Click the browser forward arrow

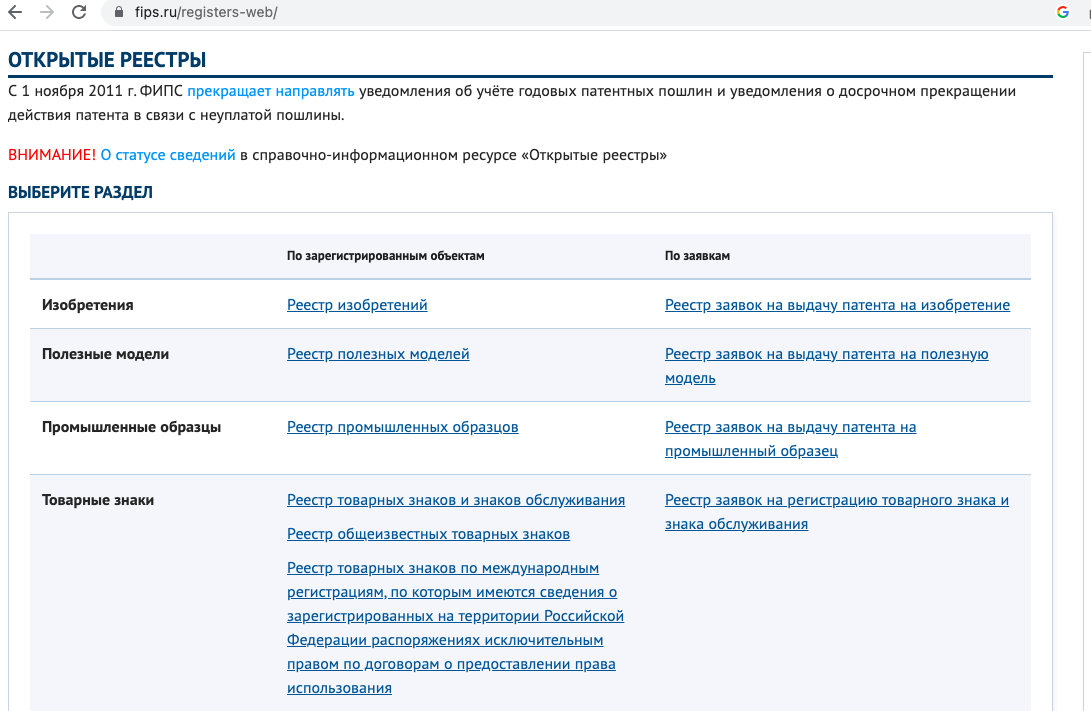pyautogui.click(x=46, y=14)
